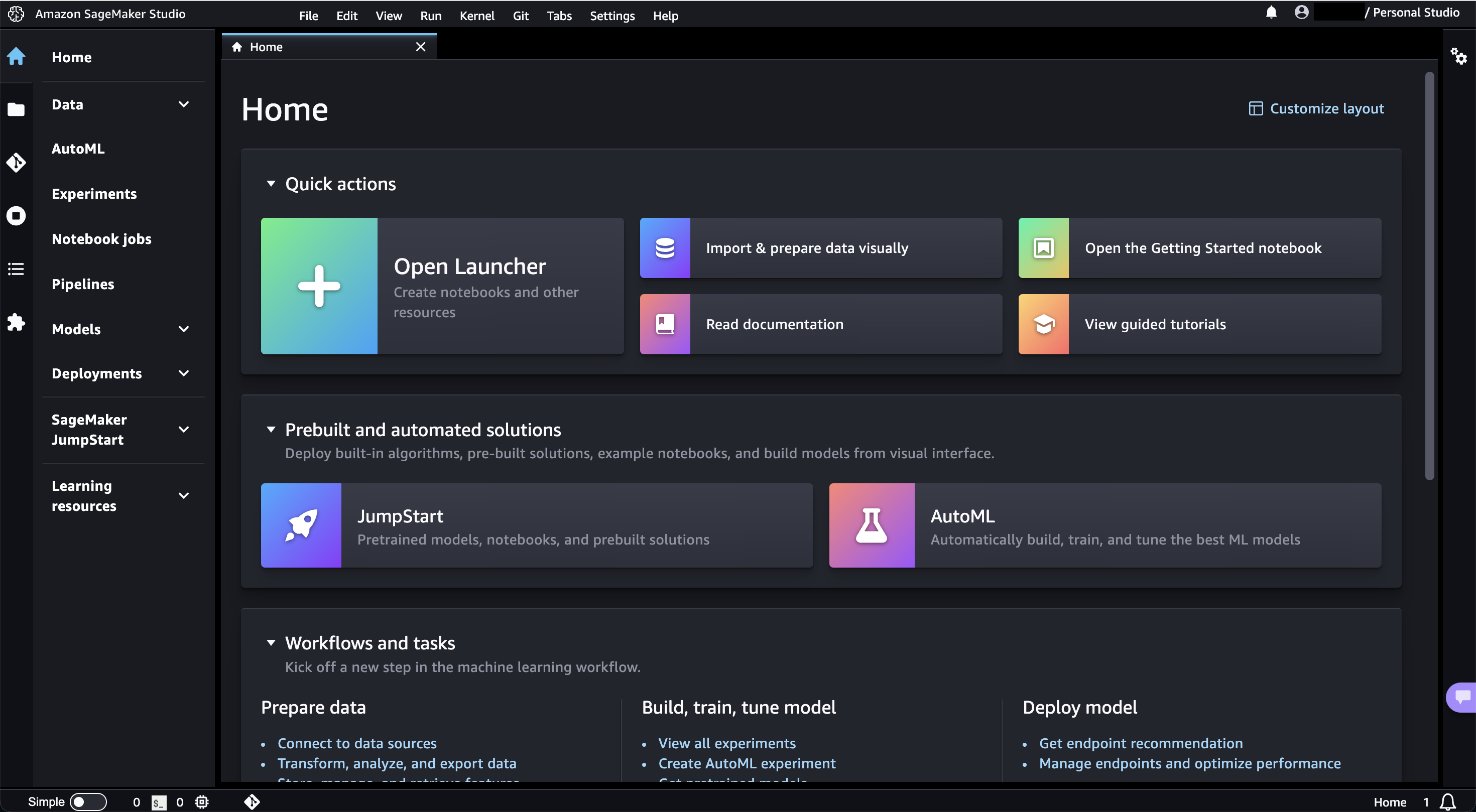Open the Edit menu
The height and width of the screenshot is (812, 1476).
click(346, 16)
